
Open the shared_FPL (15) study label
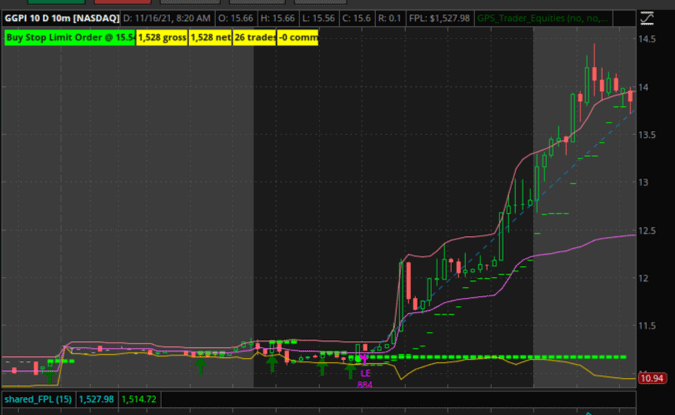tap(38, 399)
